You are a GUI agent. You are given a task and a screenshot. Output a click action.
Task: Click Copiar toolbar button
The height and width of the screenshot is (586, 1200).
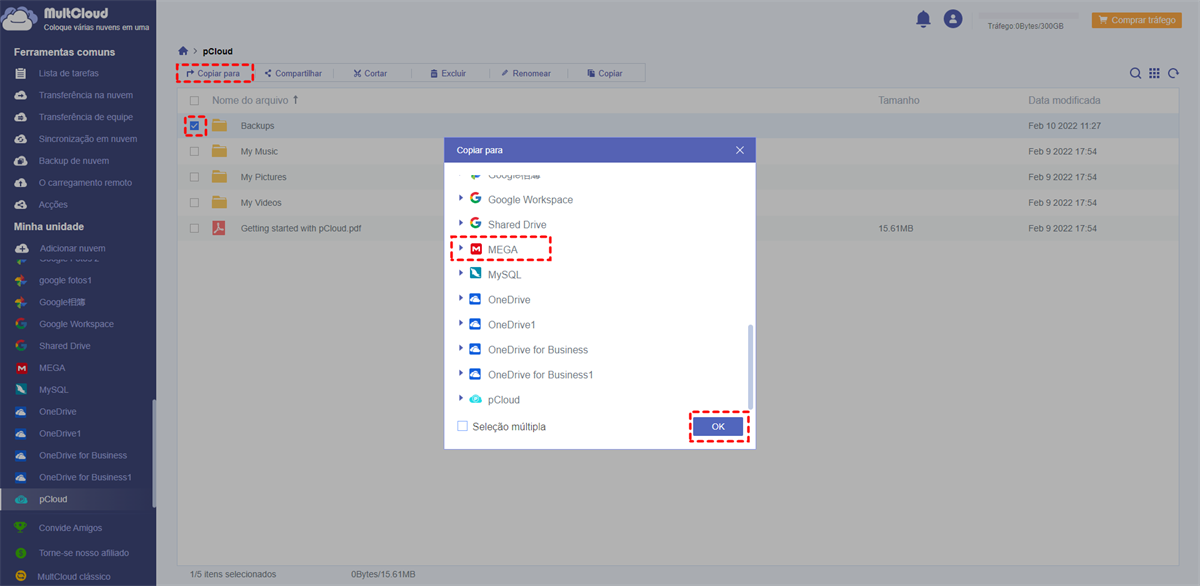[x=605, y=73]
